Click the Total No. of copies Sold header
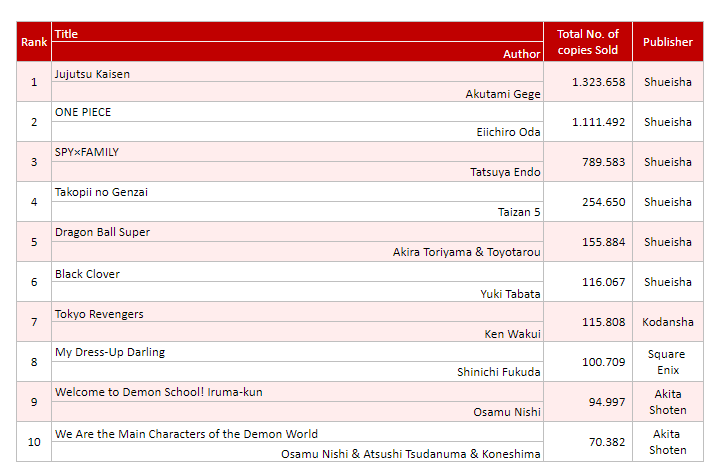Viewport: 724px width, 475px height. (588, 42)
